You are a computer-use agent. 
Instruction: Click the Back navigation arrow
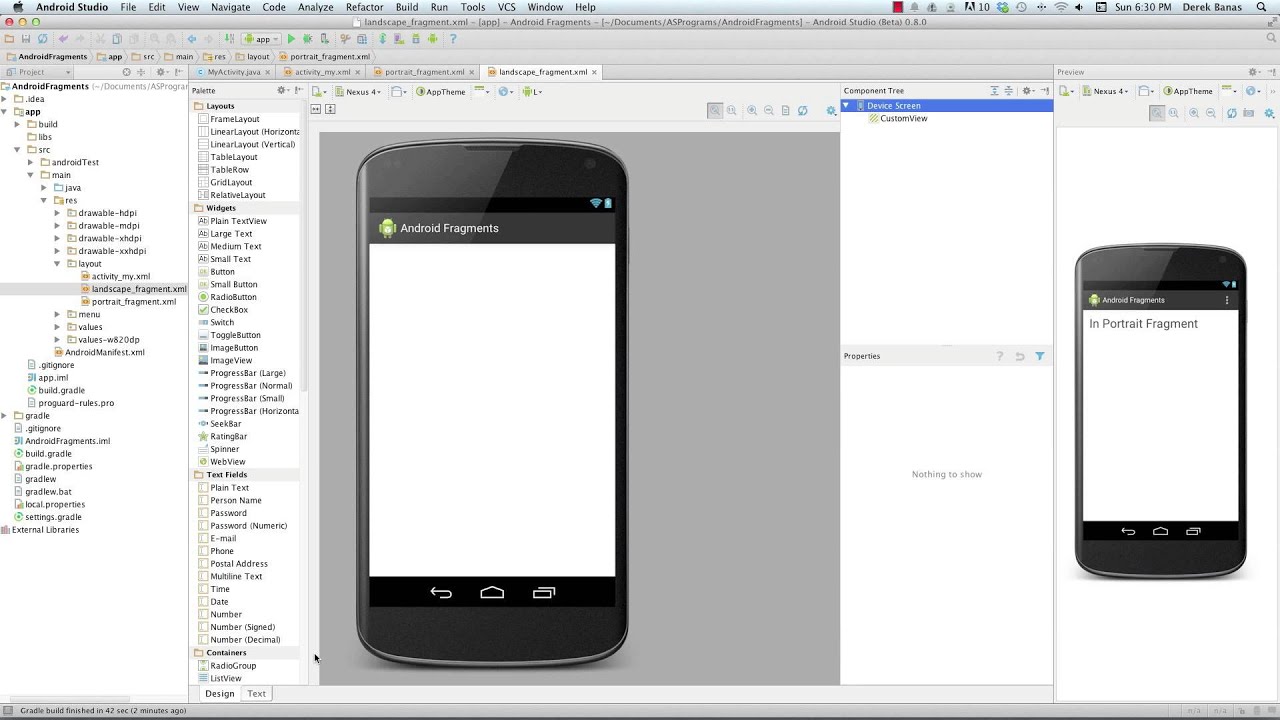pyautogui.click(x=192, y=39)
